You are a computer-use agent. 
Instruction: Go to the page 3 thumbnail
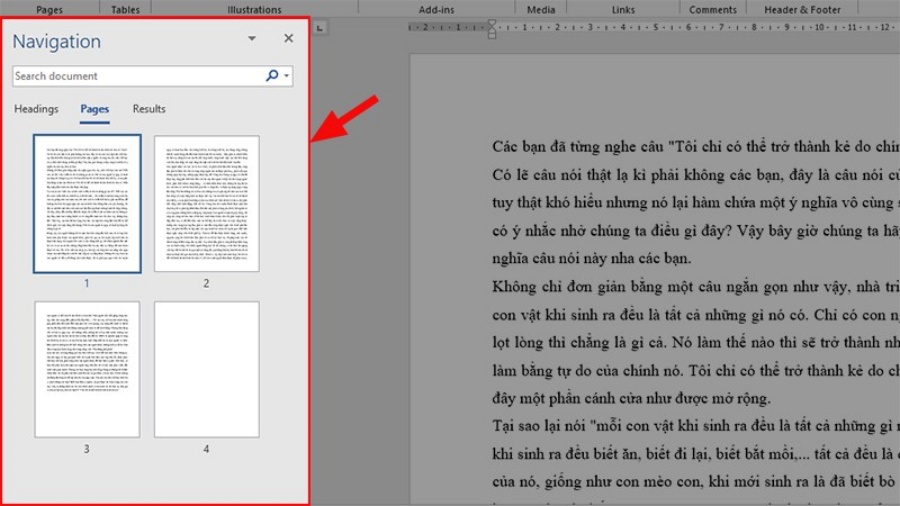[87, 369]
